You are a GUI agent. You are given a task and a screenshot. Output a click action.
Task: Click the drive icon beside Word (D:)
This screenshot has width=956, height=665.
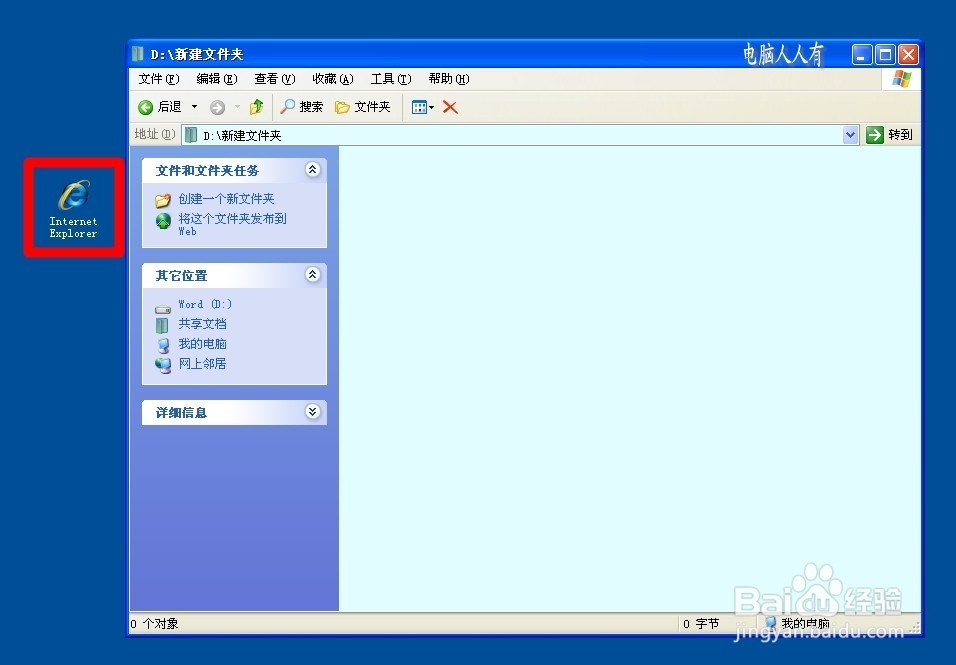point(163,308)
